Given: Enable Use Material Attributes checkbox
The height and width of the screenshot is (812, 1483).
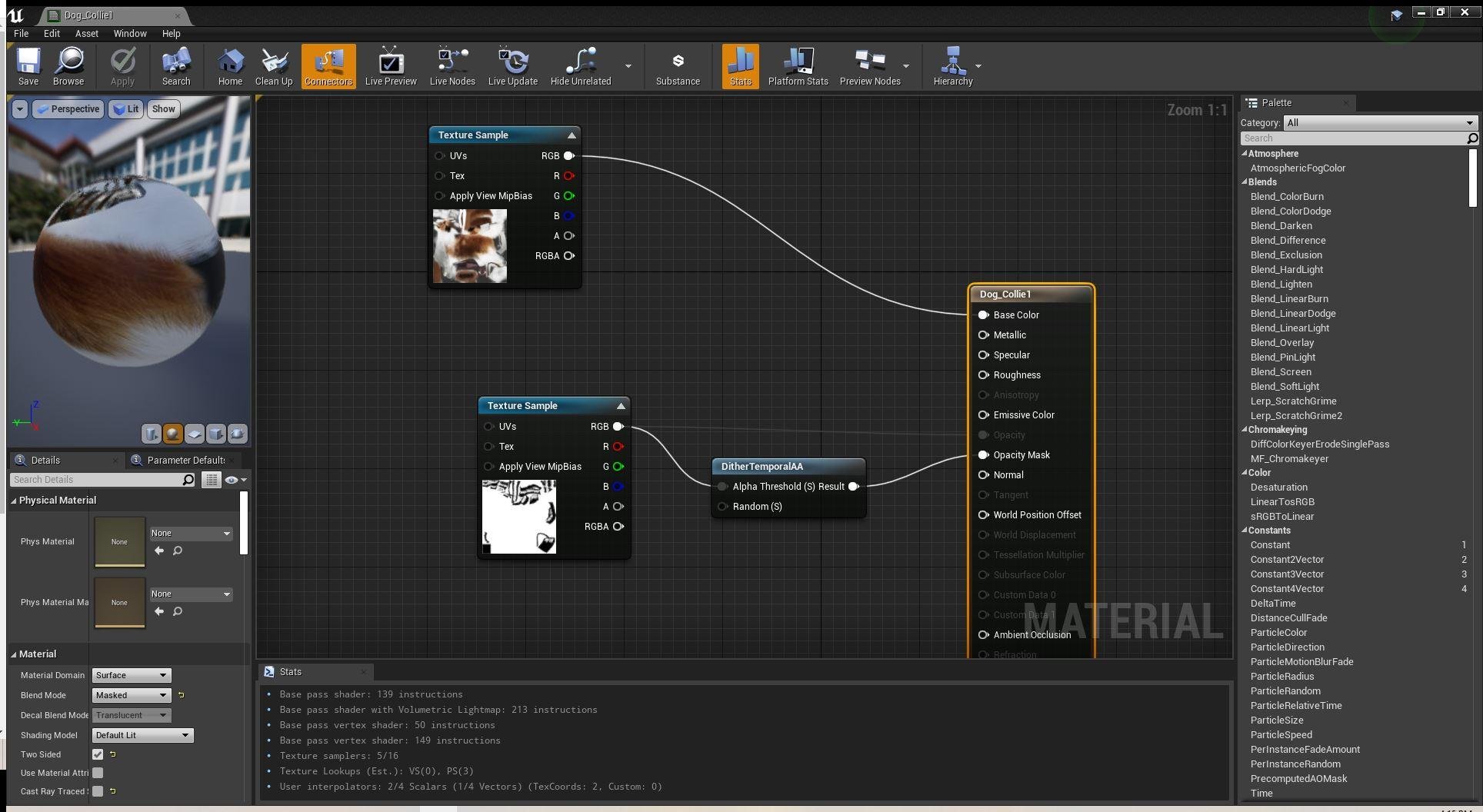Looking at the screenshot, I should click(x=98, y=773).
